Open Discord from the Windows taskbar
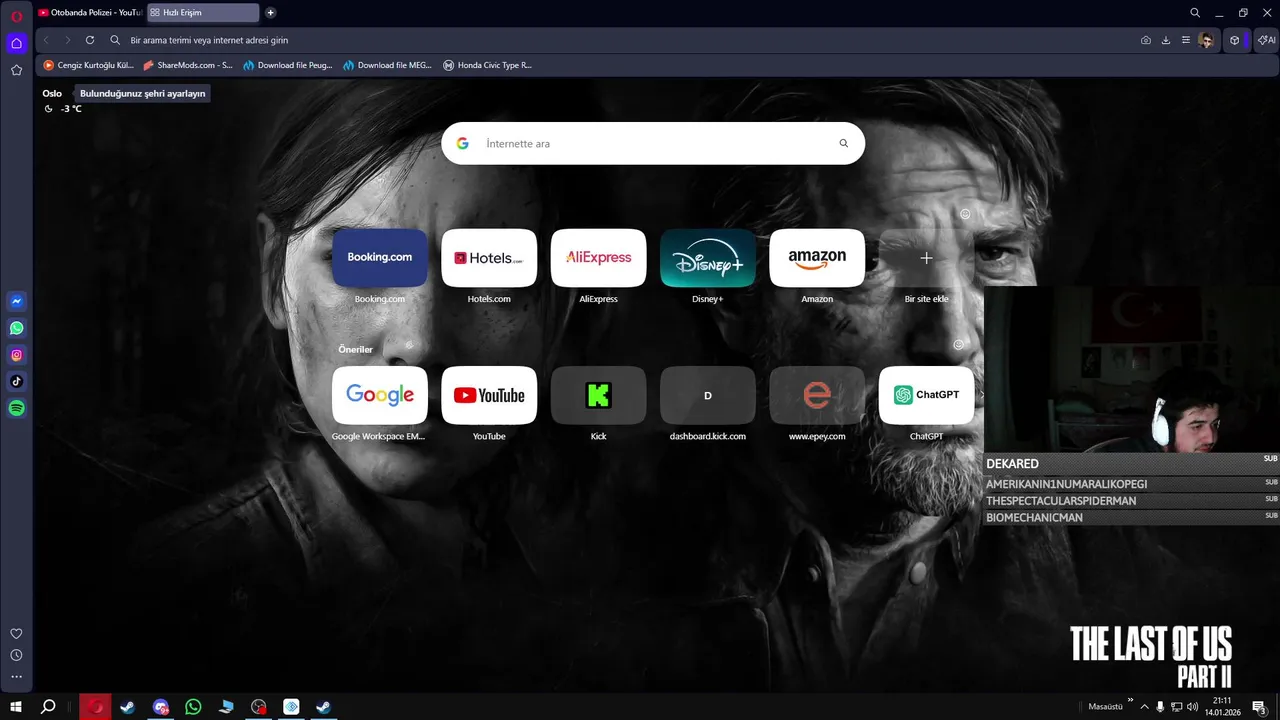The image size is (1280, 720). point(160,707)
